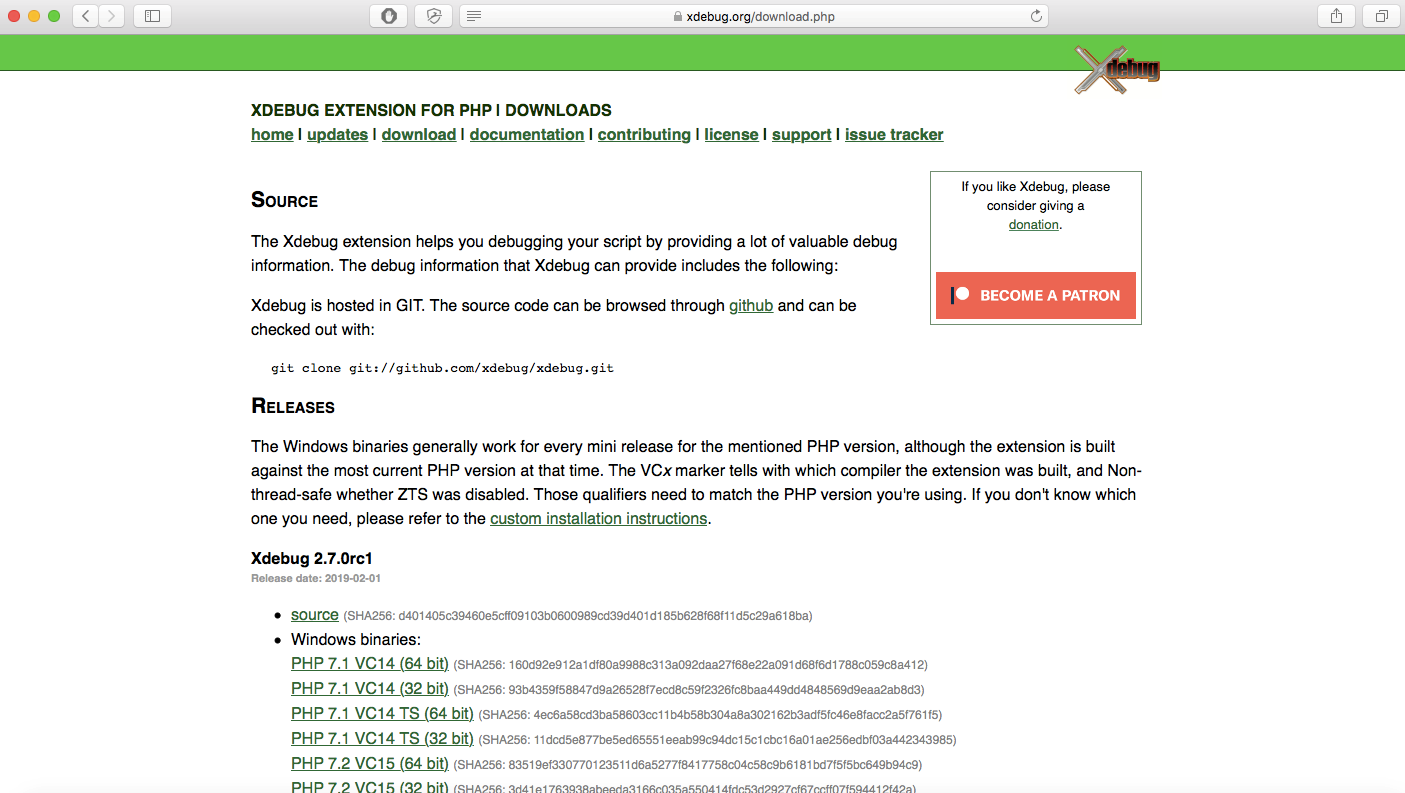Open the updates navigation link

[337, 135]
